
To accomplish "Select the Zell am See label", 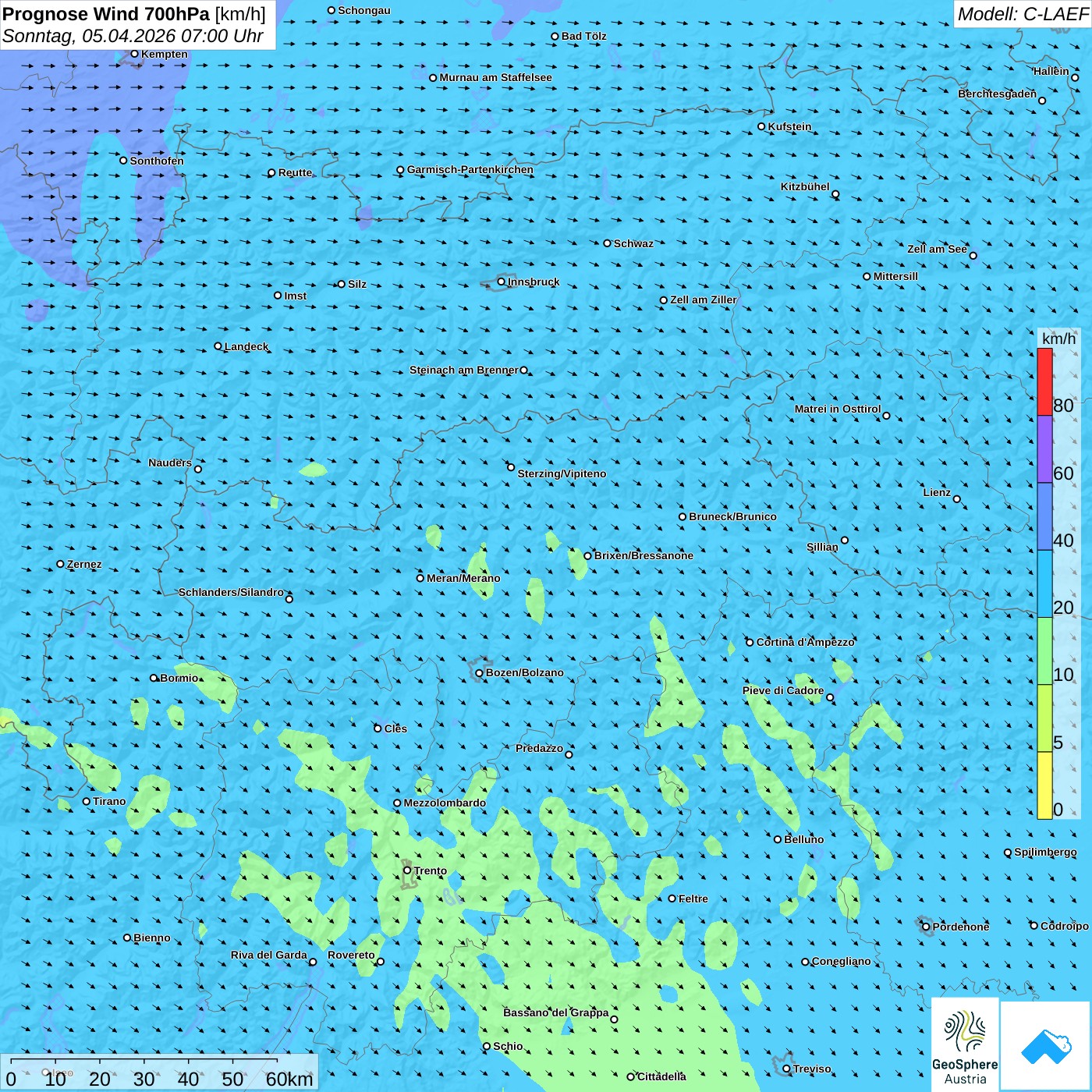I will (x=937, y=249).
